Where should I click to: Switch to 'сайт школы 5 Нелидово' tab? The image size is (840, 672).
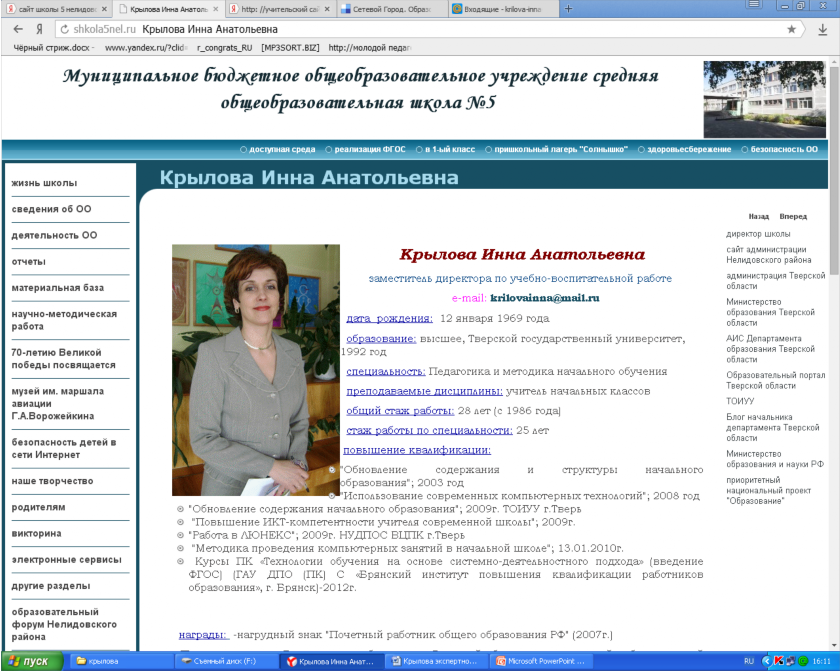coord(55,9)
